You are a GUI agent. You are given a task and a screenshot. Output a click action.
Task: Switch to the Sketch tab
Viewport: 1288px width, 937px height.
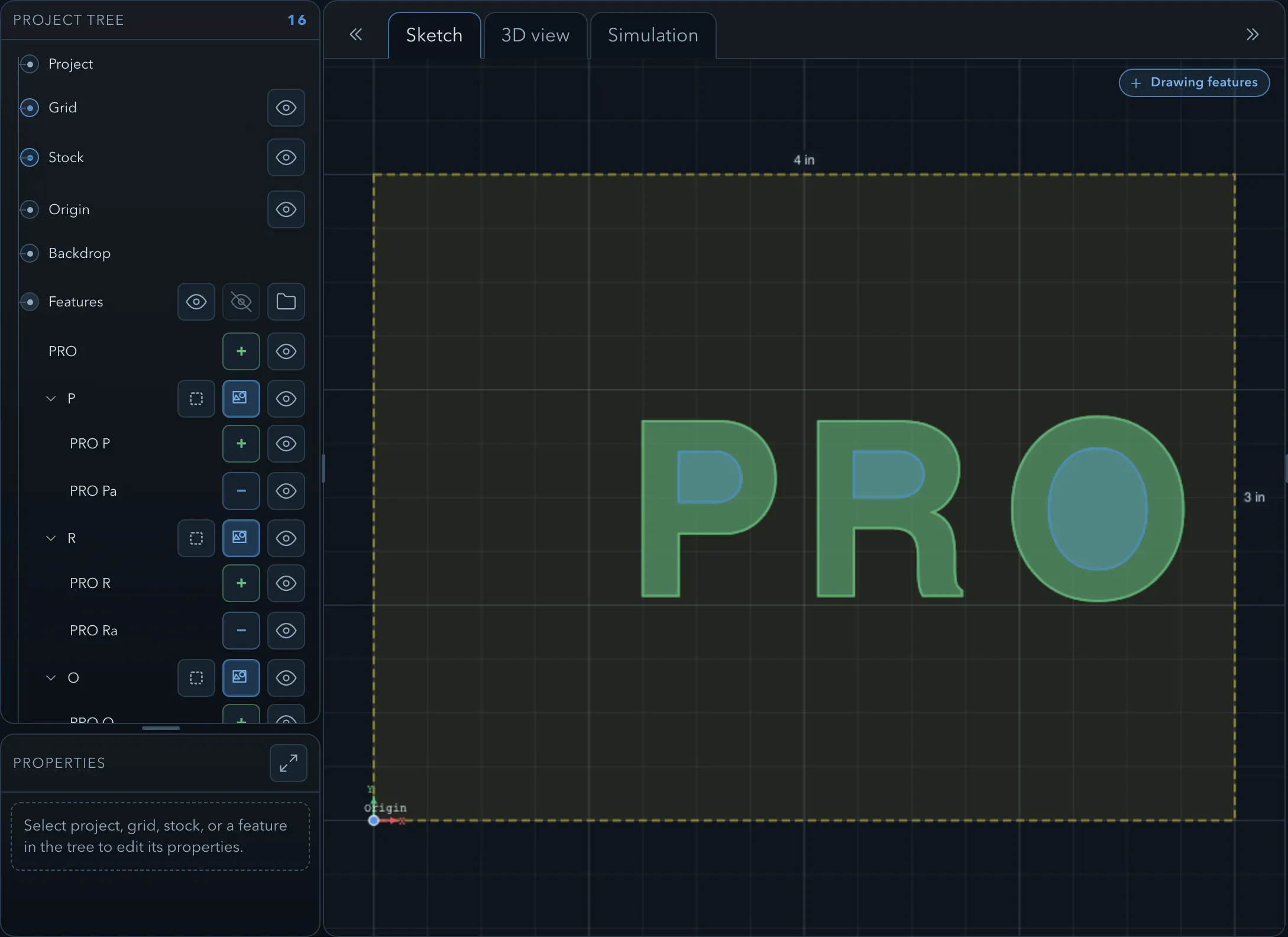434,35
